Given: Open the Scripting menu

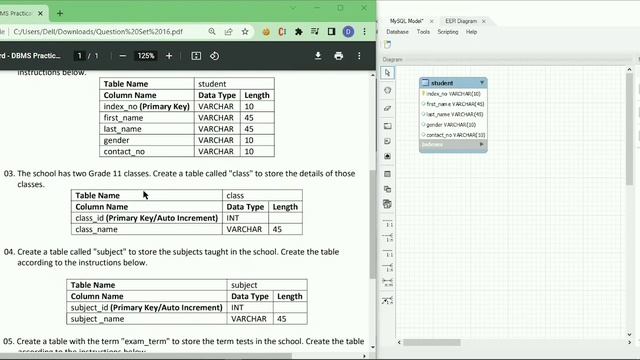Looking at the screenshot, I should click(x=448, y=32).
